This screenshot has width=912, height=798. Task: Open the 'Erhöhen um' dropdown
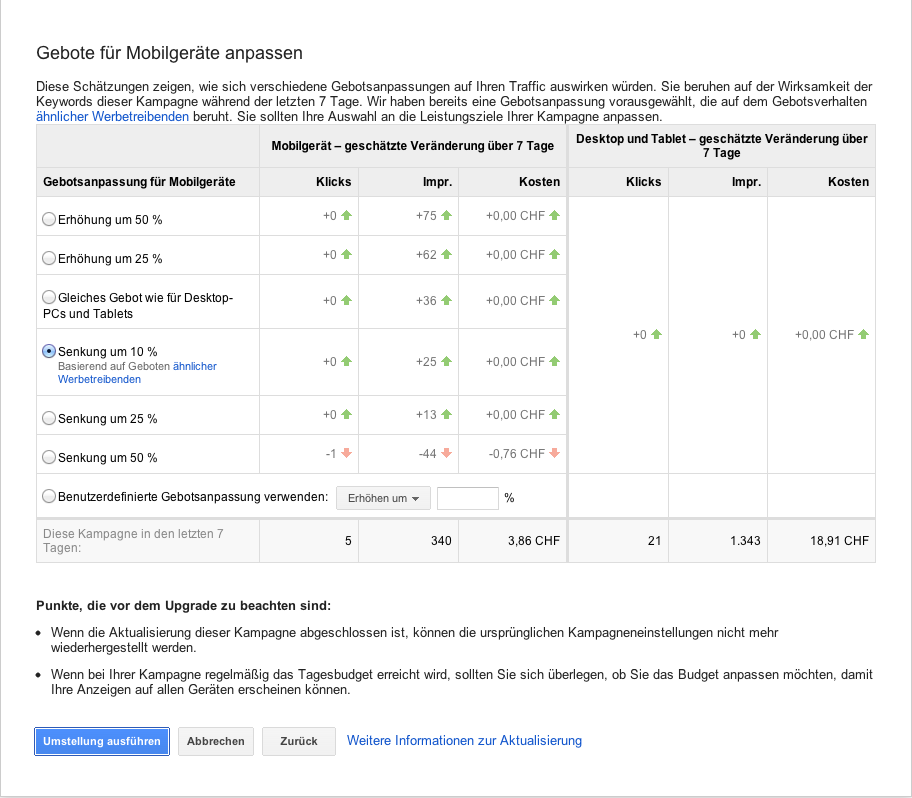coord(383,498)
